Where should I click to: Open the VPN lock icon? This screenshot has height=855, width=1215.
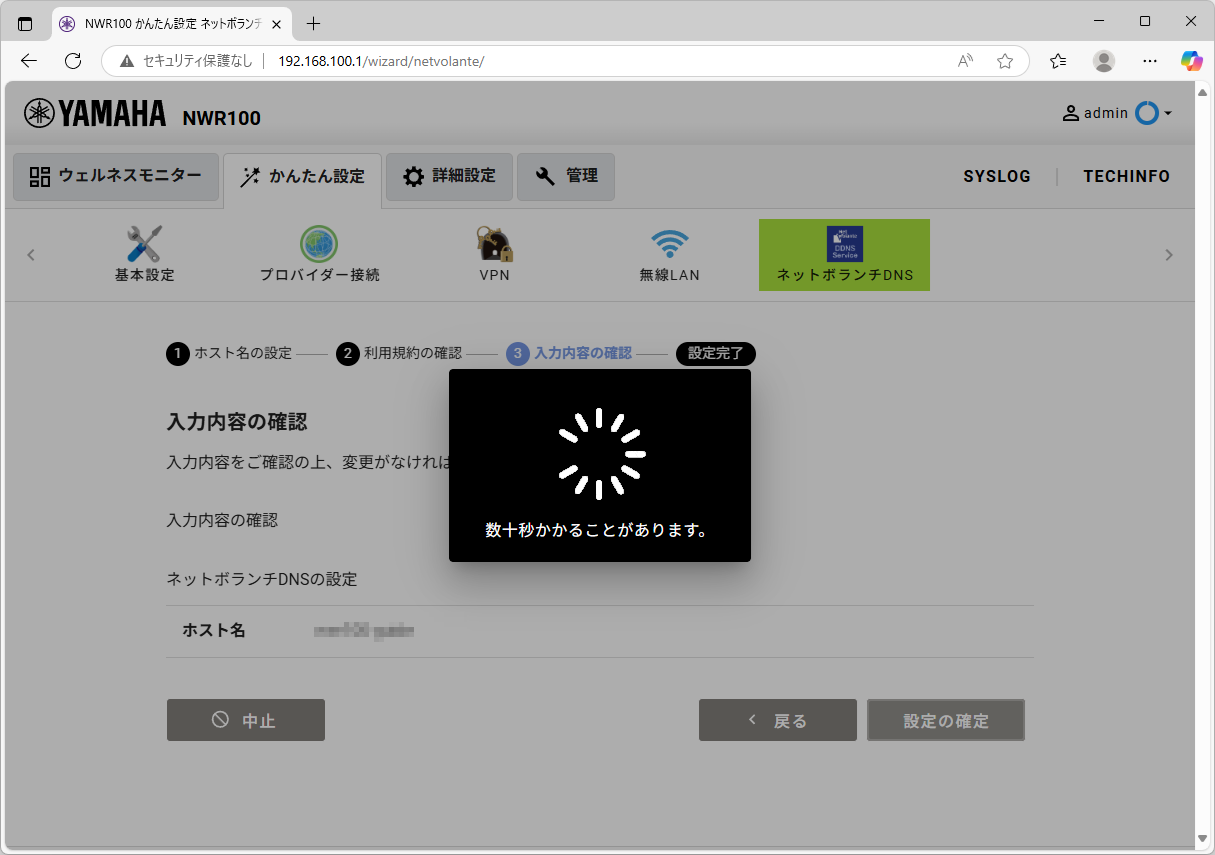494,244
